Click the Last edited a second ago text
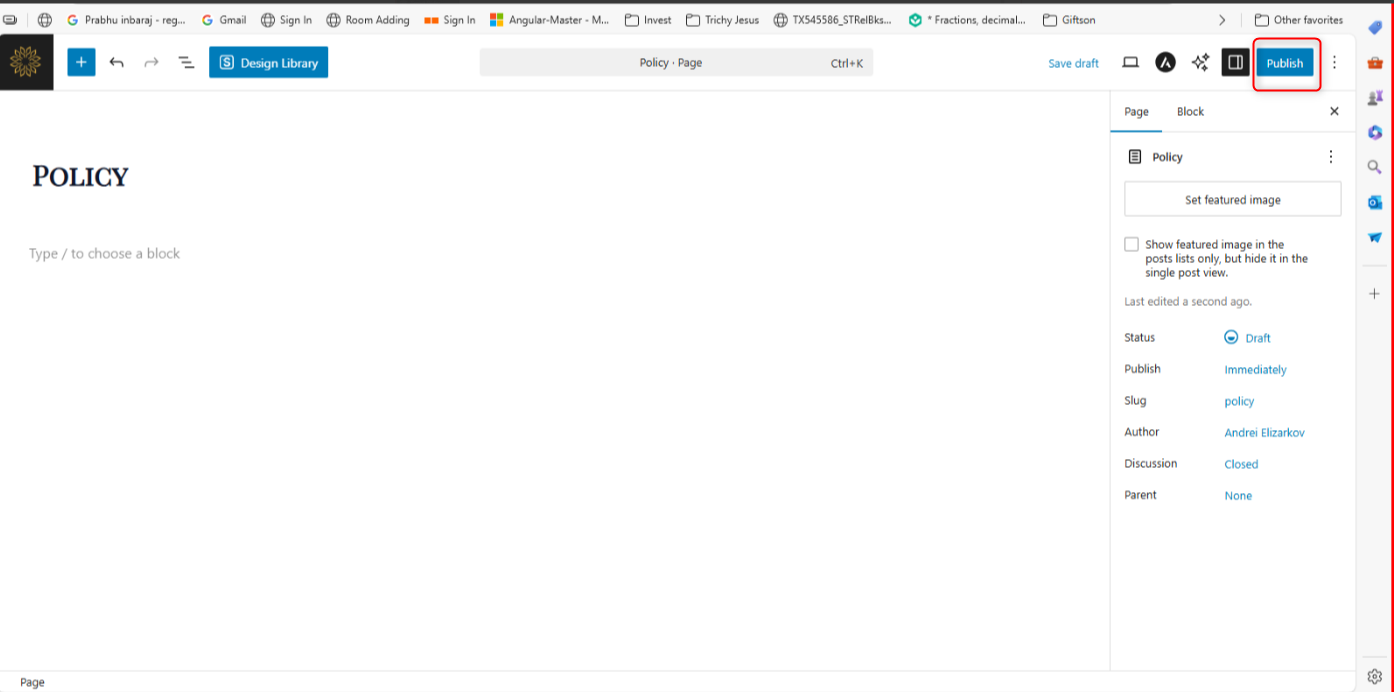Screen dimensions: 1394x692 click(1188, 301)
